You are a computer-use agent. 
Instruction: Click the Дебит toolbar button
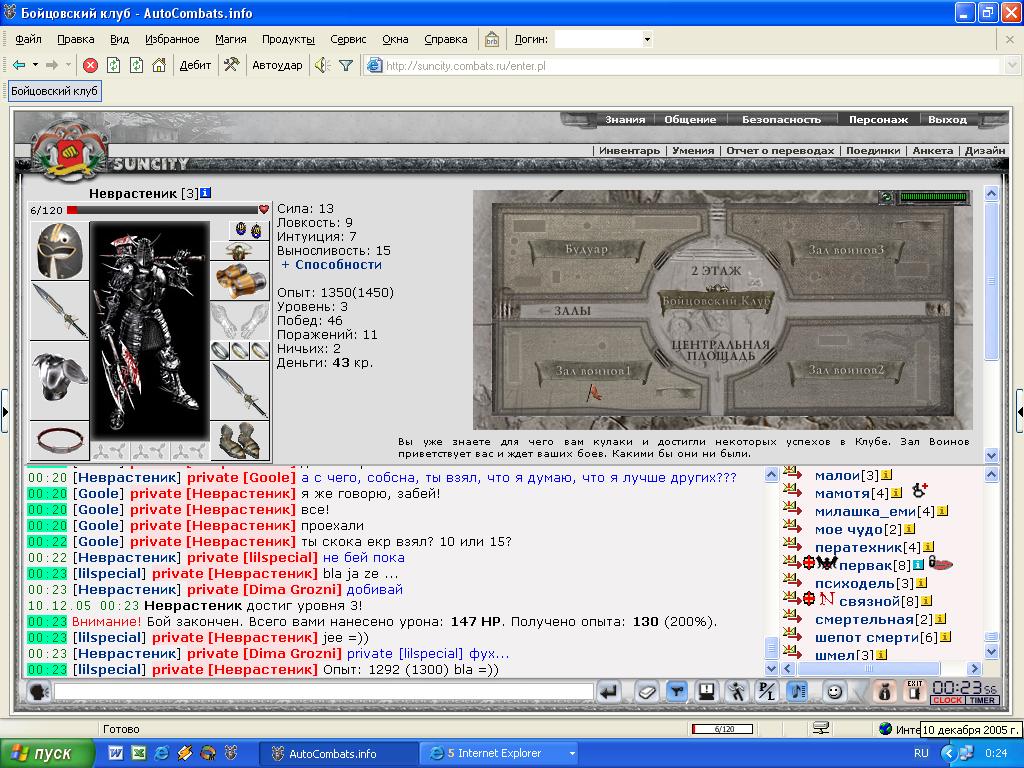(x=195, y=65)
